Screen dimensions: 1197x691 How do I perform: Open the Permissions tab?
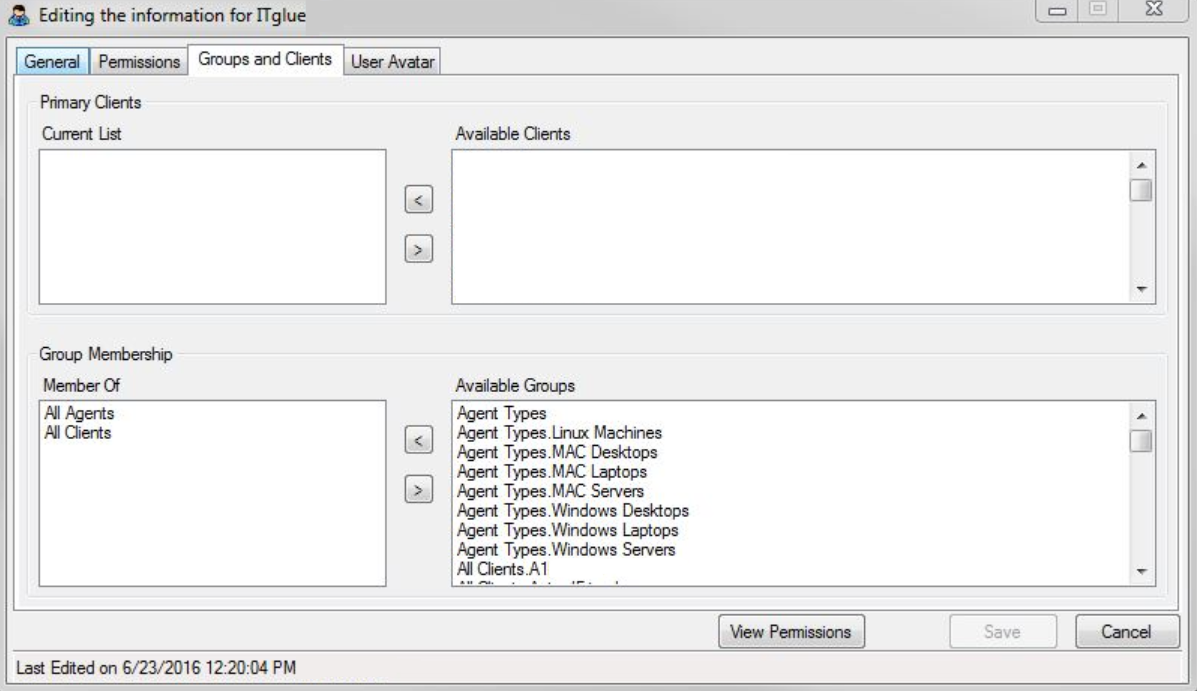pos(138,62)
